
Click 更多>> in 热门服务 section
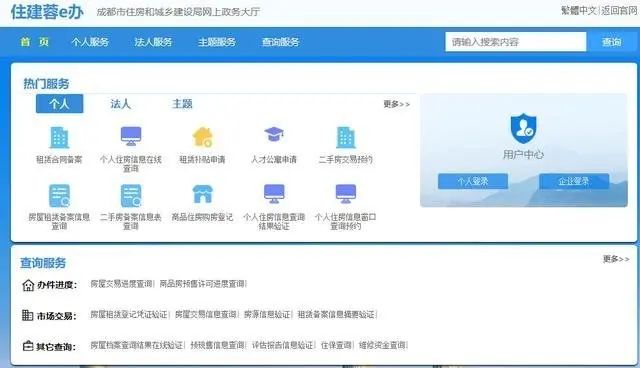coord(396,104)
